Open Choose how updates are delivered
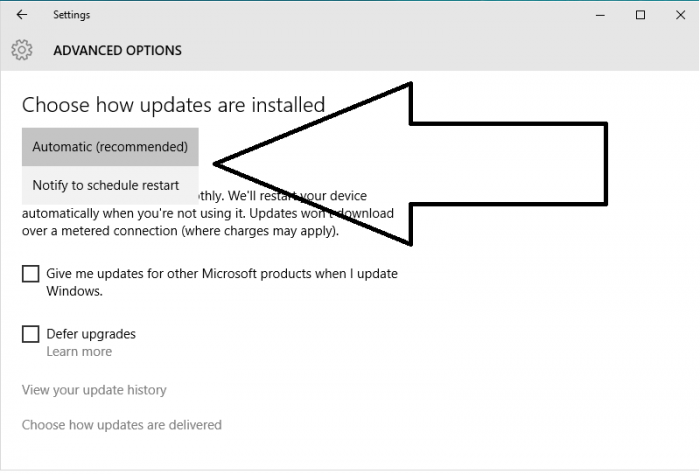This screenshot has width=700, height=474. pos(122,425)
